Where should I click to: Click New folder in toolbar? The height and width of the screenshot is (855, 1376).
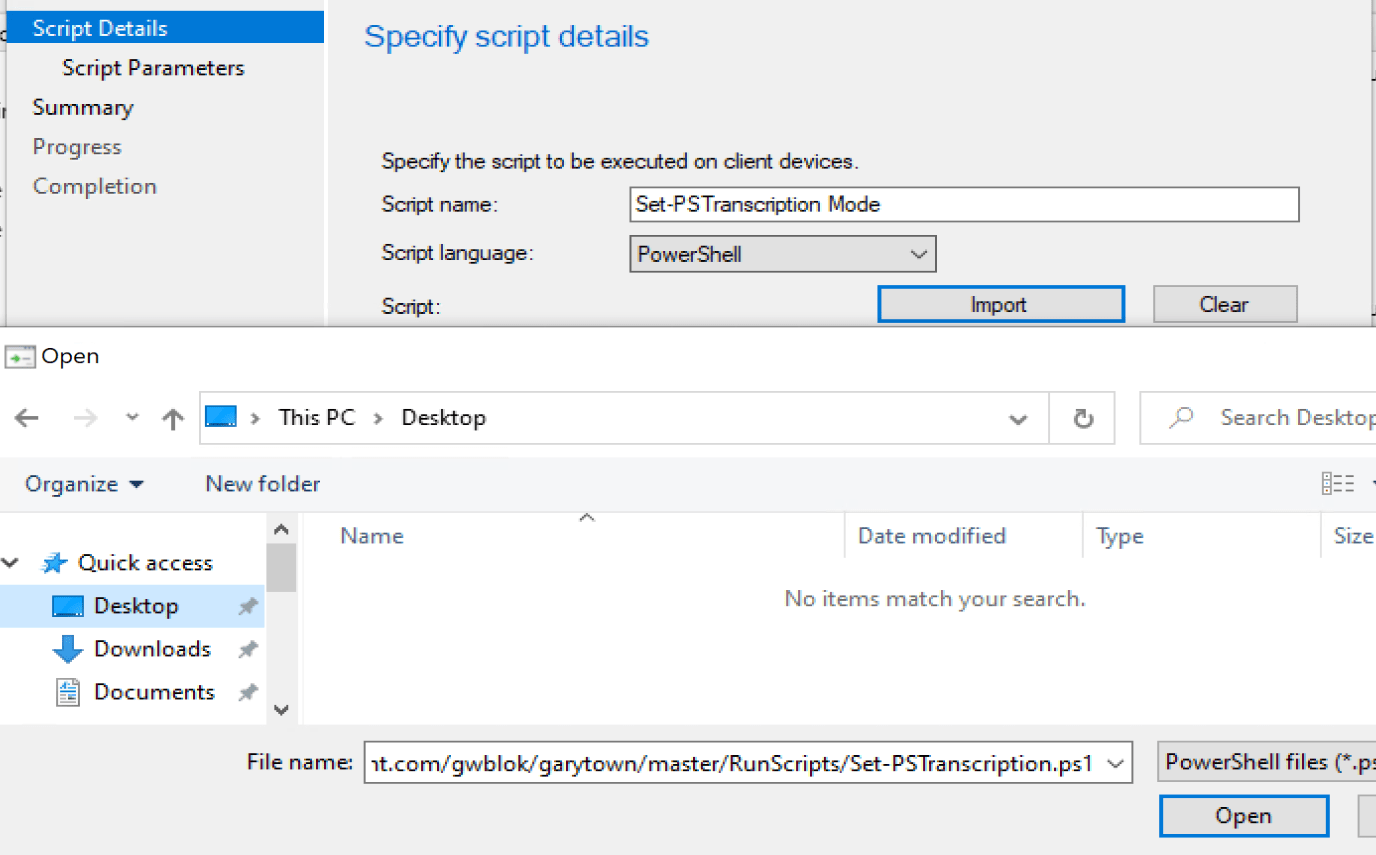(x=262, y=484)
